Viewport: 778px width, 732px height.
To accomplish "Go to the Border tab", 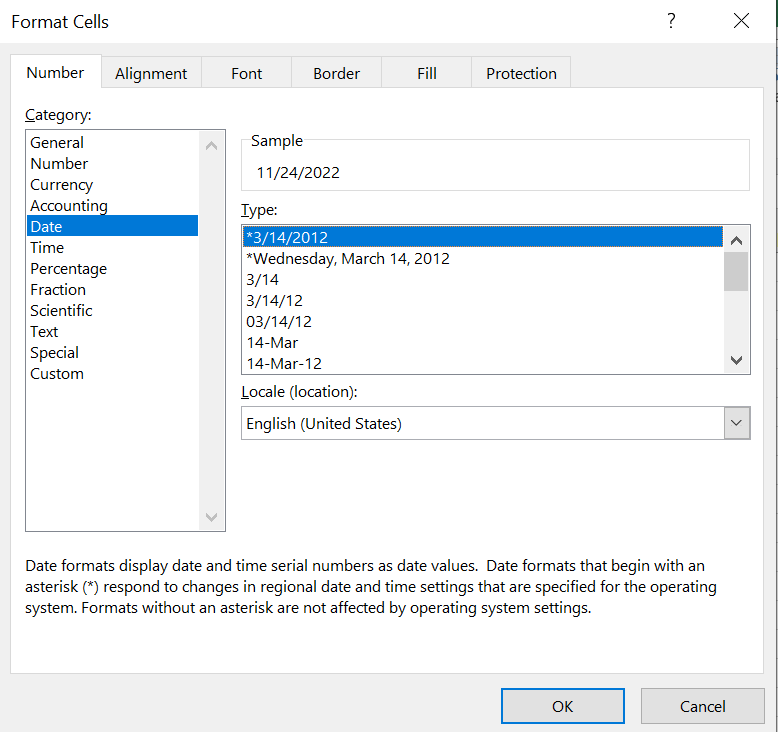I will click(336, 73).
